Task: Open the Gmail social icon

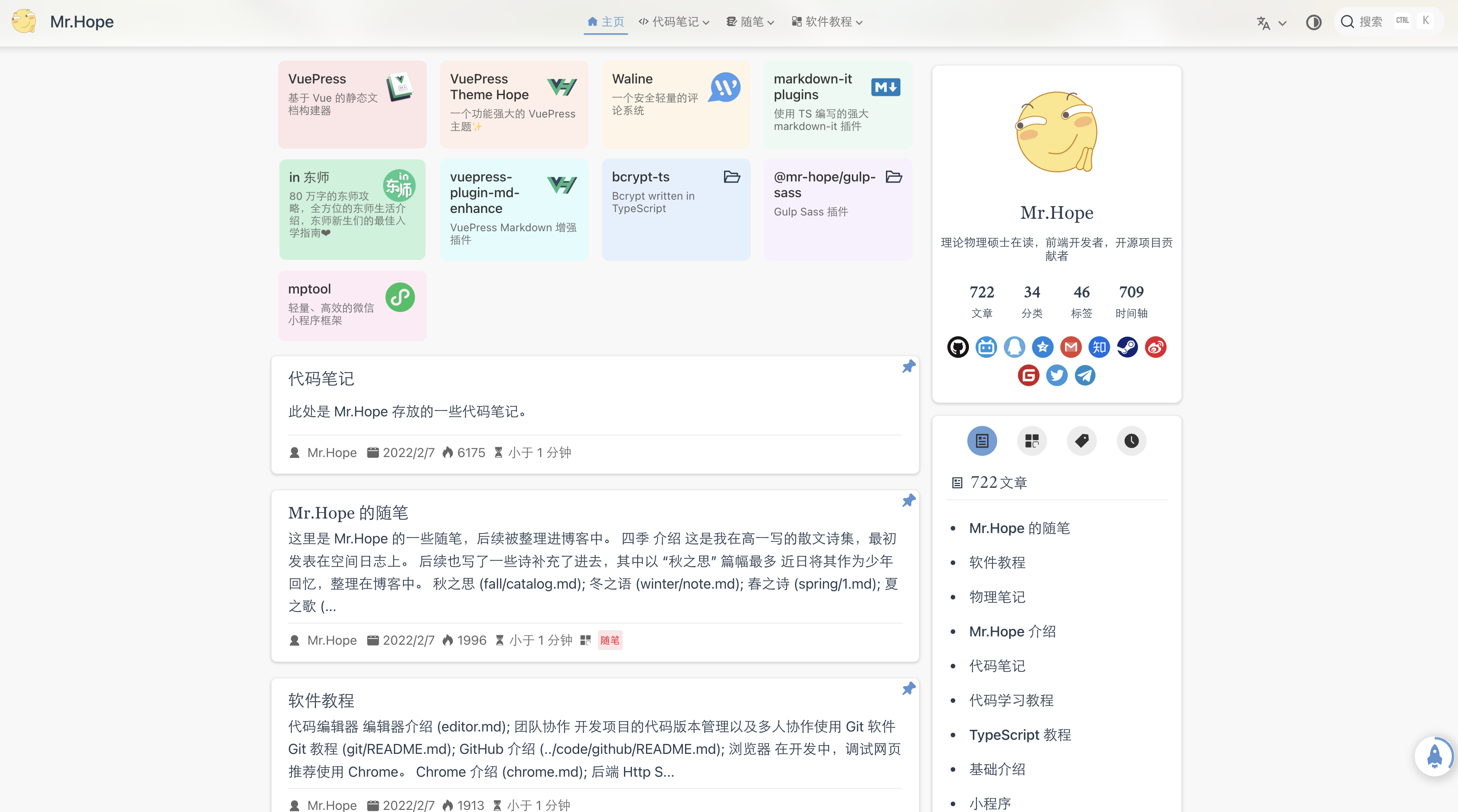Action: 1071,347
